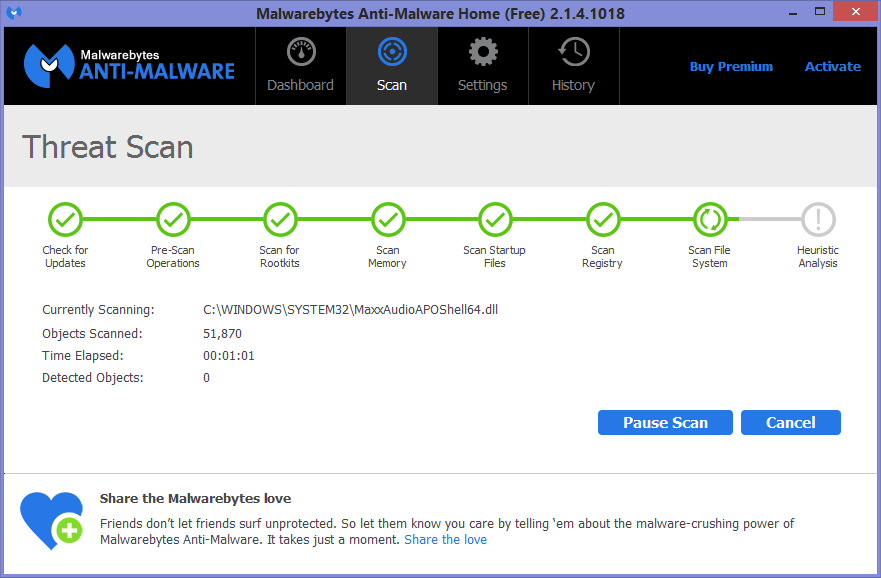Close the Malwarebytes window

click(856, 12)
